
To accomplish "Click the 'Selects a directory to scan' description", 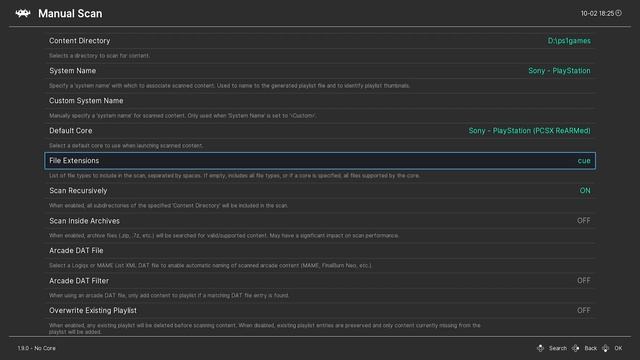I will 99,56.
